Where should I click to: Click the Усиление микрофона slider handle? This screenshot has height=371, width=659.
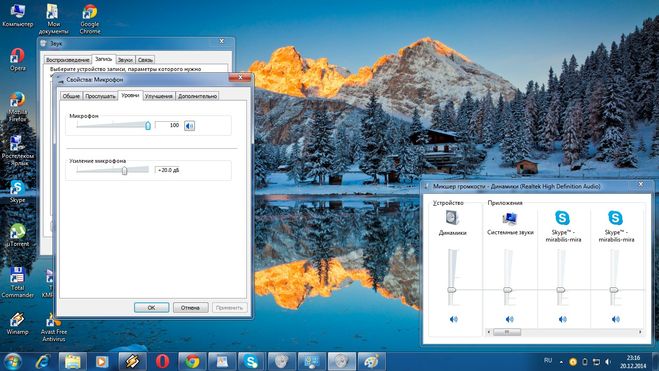coord(124,170)
